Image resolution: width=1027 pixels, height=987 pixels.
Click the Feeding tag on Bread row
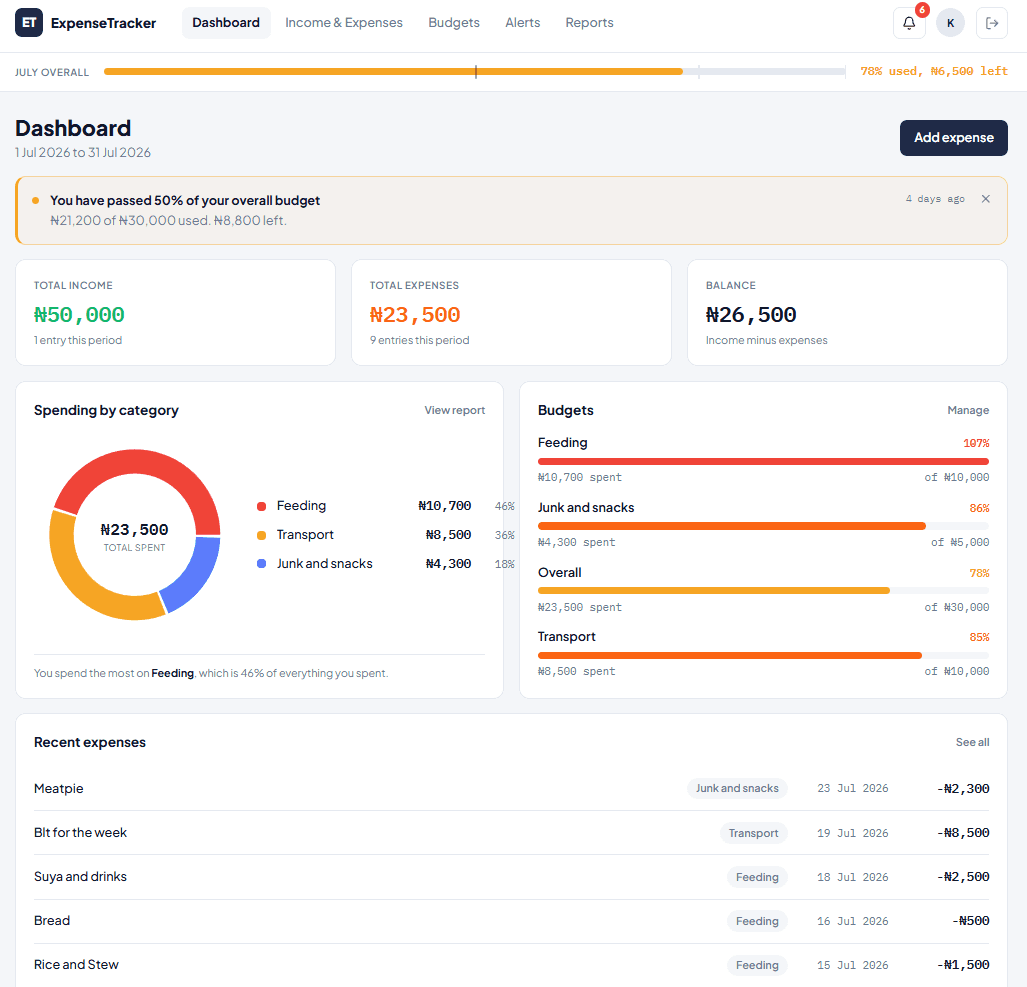[757, 922]
